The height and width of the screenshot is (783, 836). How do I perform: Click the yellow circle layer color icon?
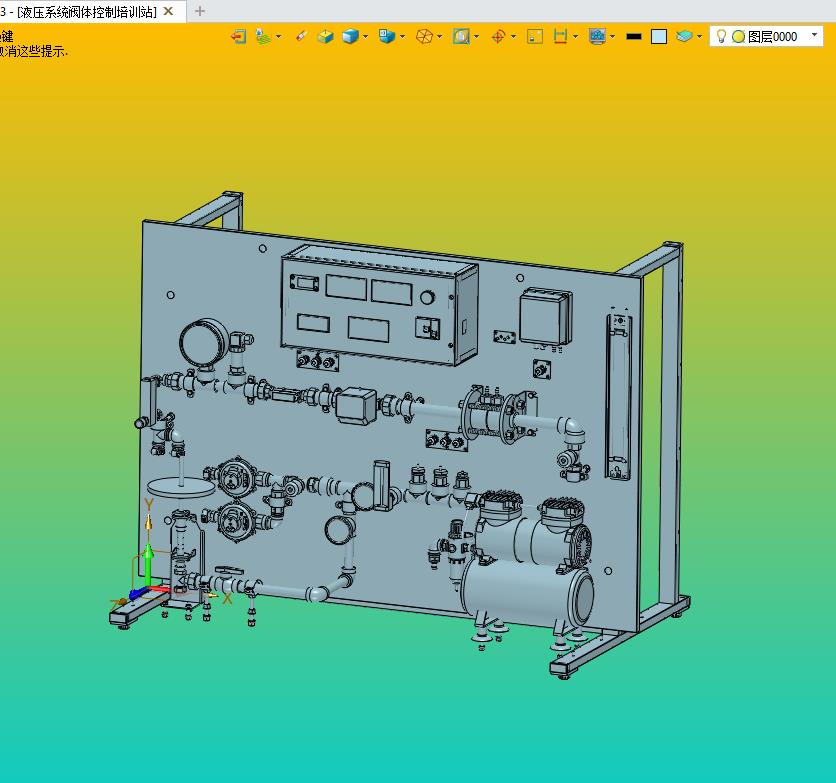pos(738,37)
